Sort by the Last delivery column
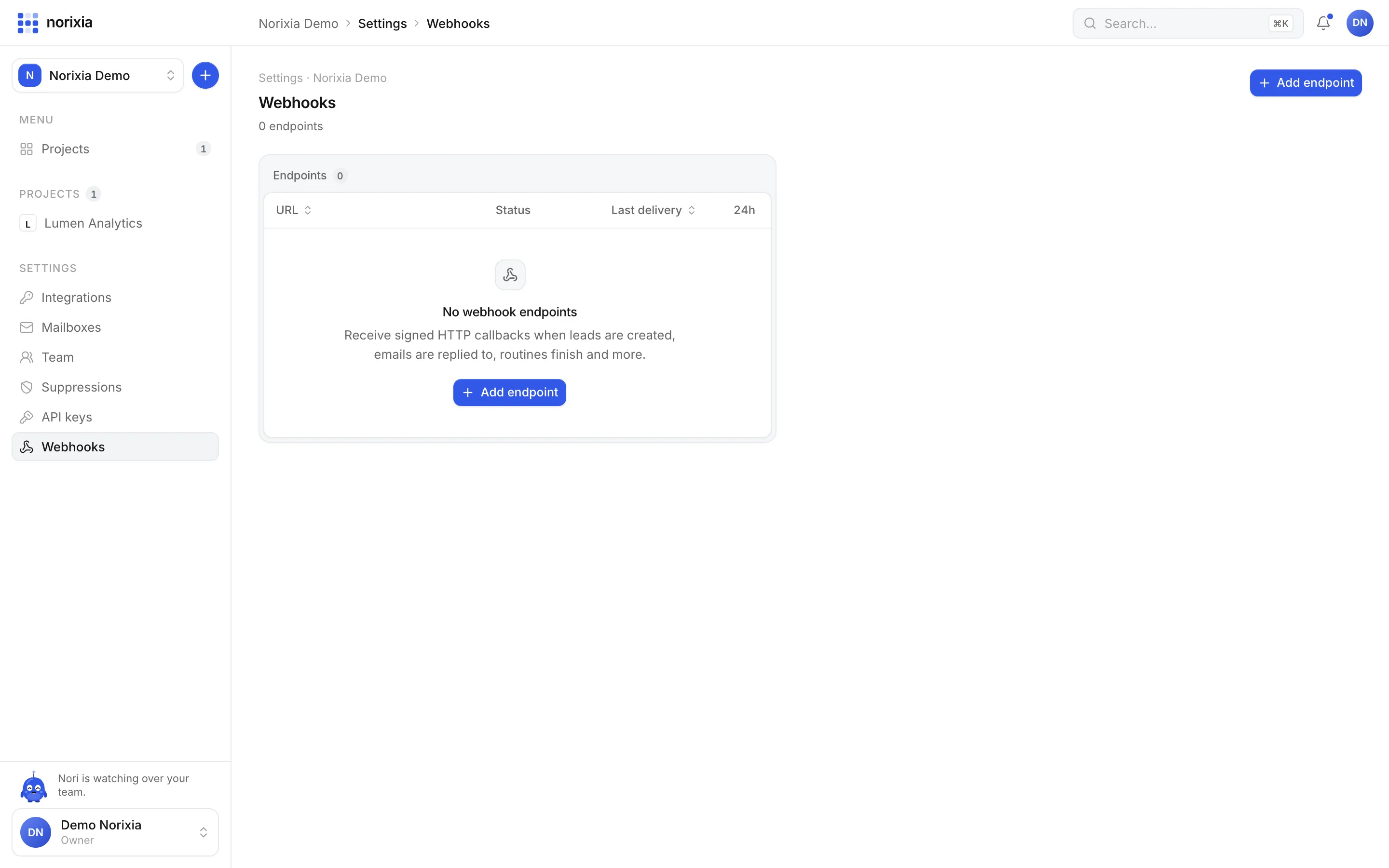The height and width of the screenshot is (868, 1389). coord(653,210)
